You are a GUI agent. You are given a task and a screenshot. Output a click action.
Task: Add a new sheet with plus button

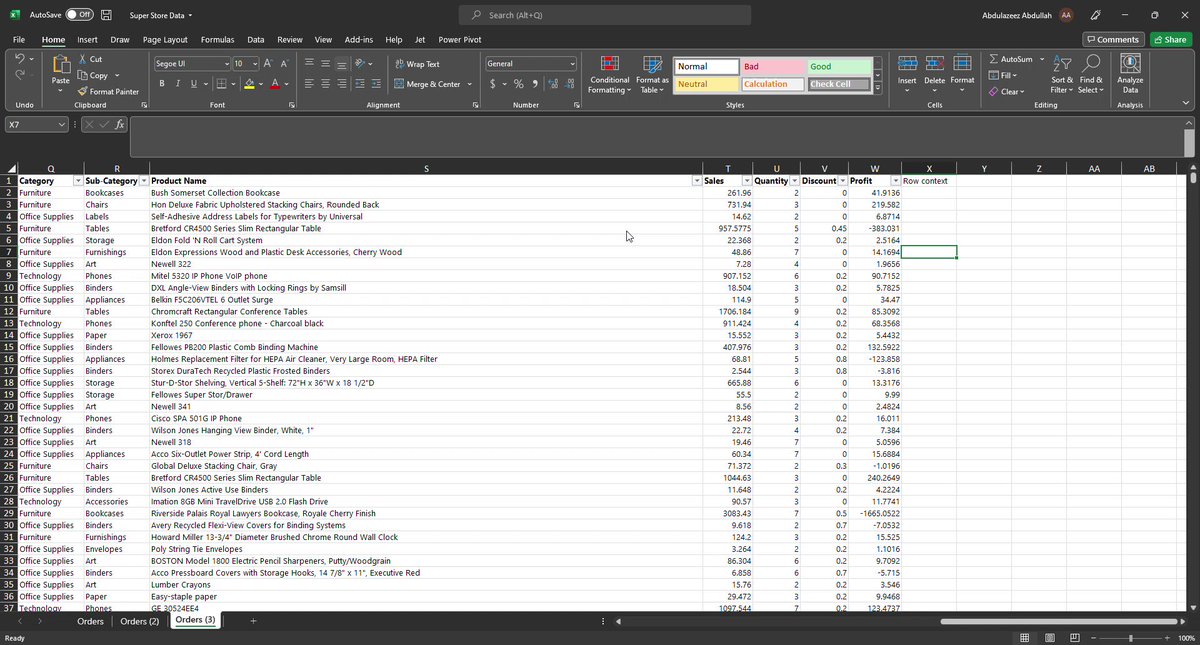pyautogui.click(x=253, y=621)
